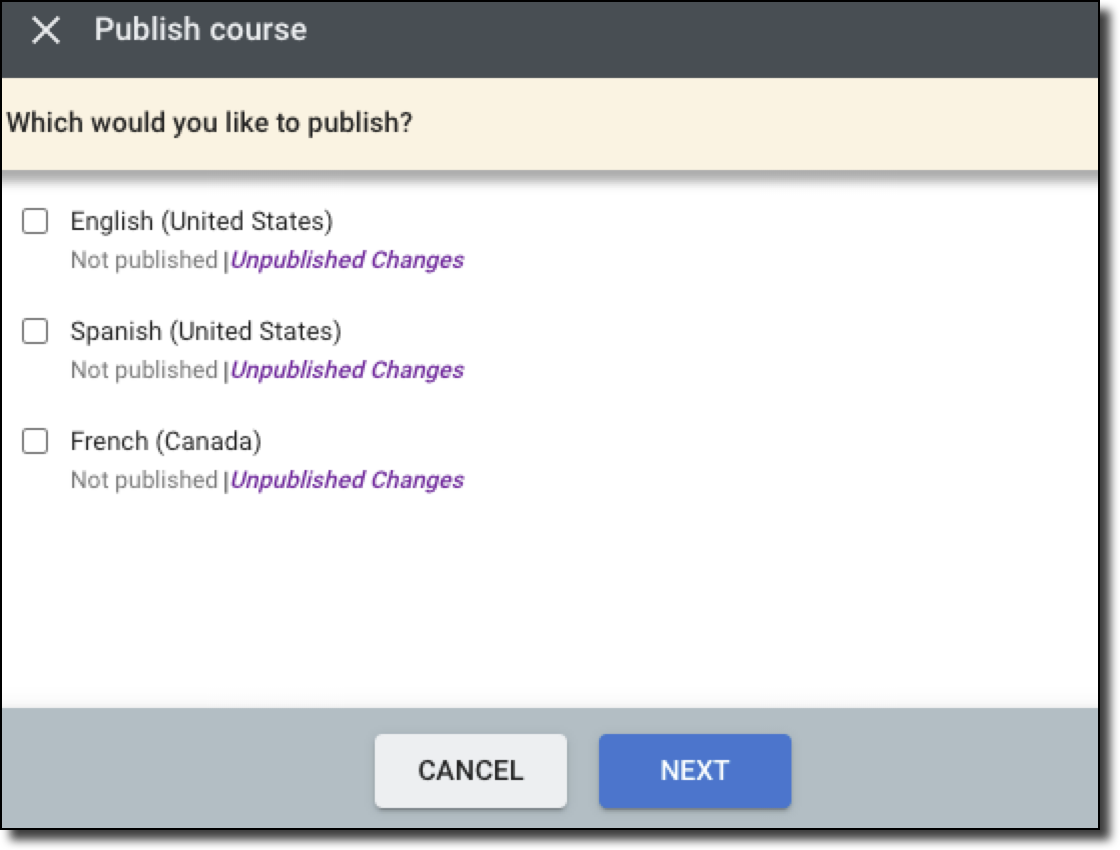The height and width of the screenshot is (850, 1120).
Task: Tick the checkbox beside English (United States)
Action: click(35, 221)
